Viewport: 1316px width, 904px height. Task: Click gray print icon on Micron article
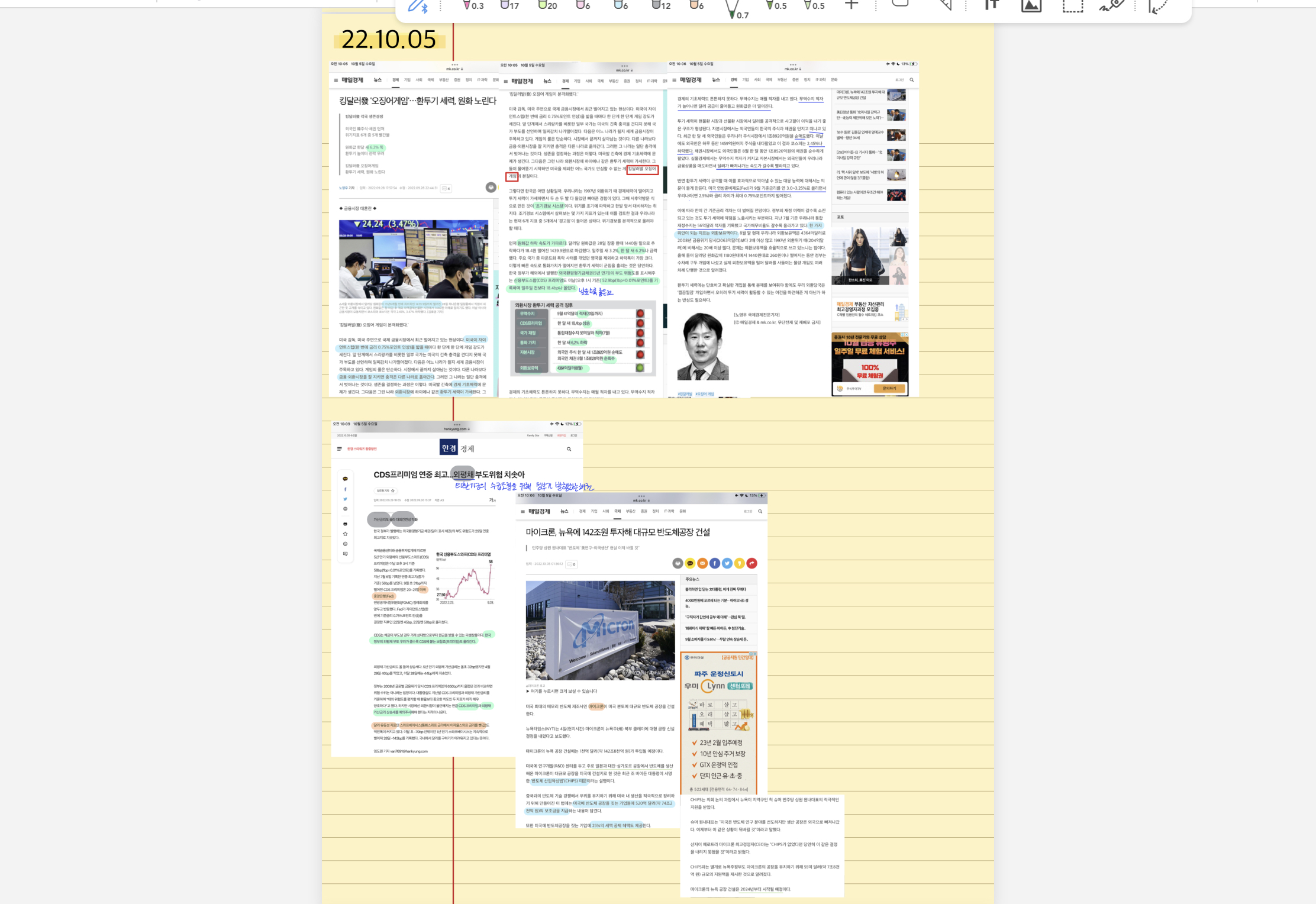(x=678, y=563)
